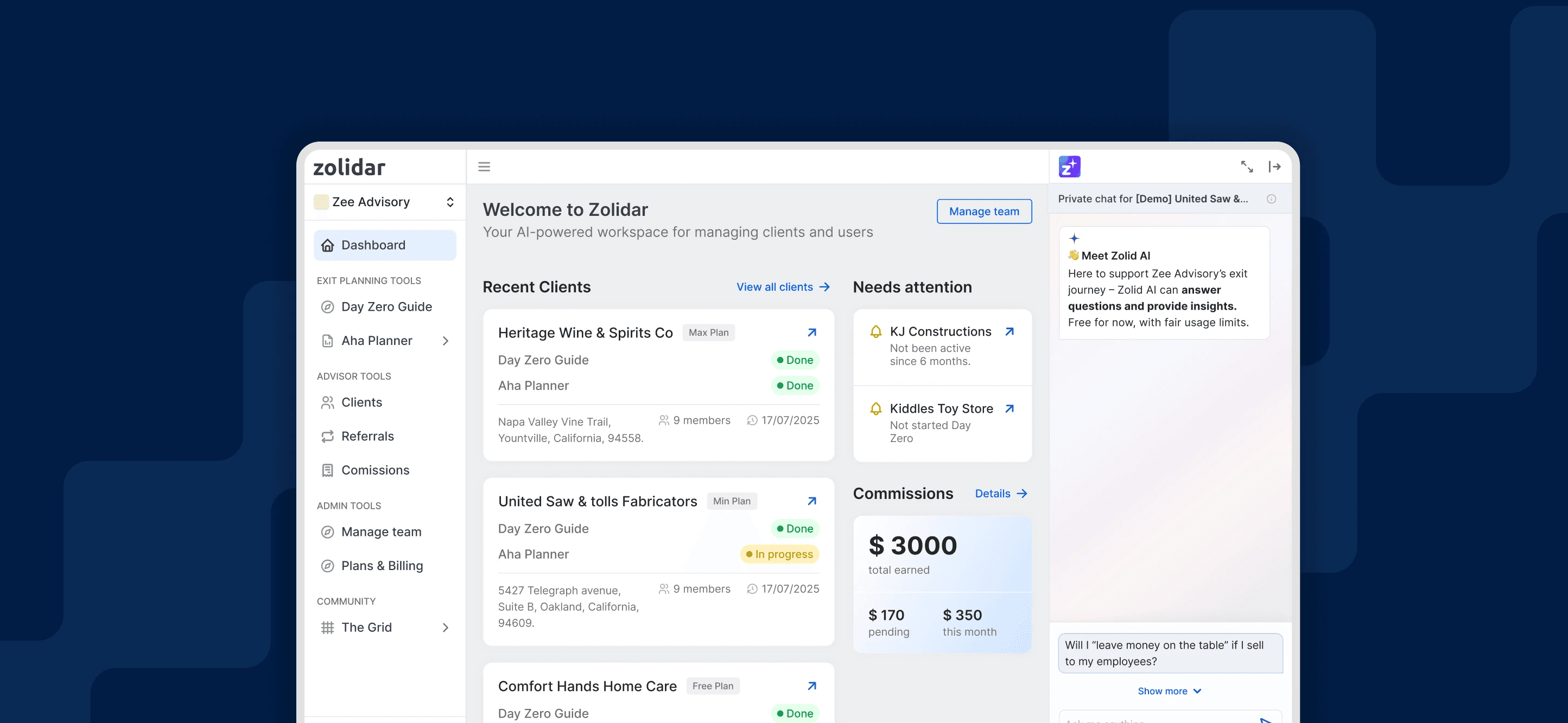Open United Saw & tolls Fabricators arrow
The height and width of the screenshot is (723, 1568).
click(x=811, y=501)
